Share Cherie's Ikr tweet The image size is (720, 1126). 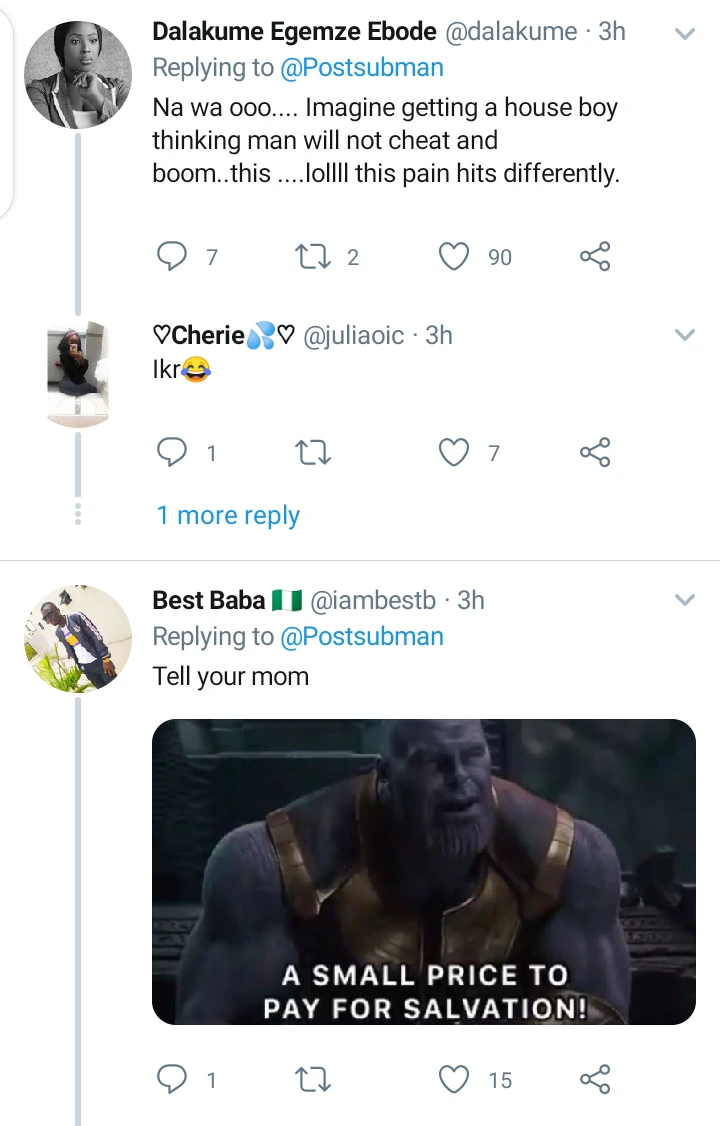point(595,454)
